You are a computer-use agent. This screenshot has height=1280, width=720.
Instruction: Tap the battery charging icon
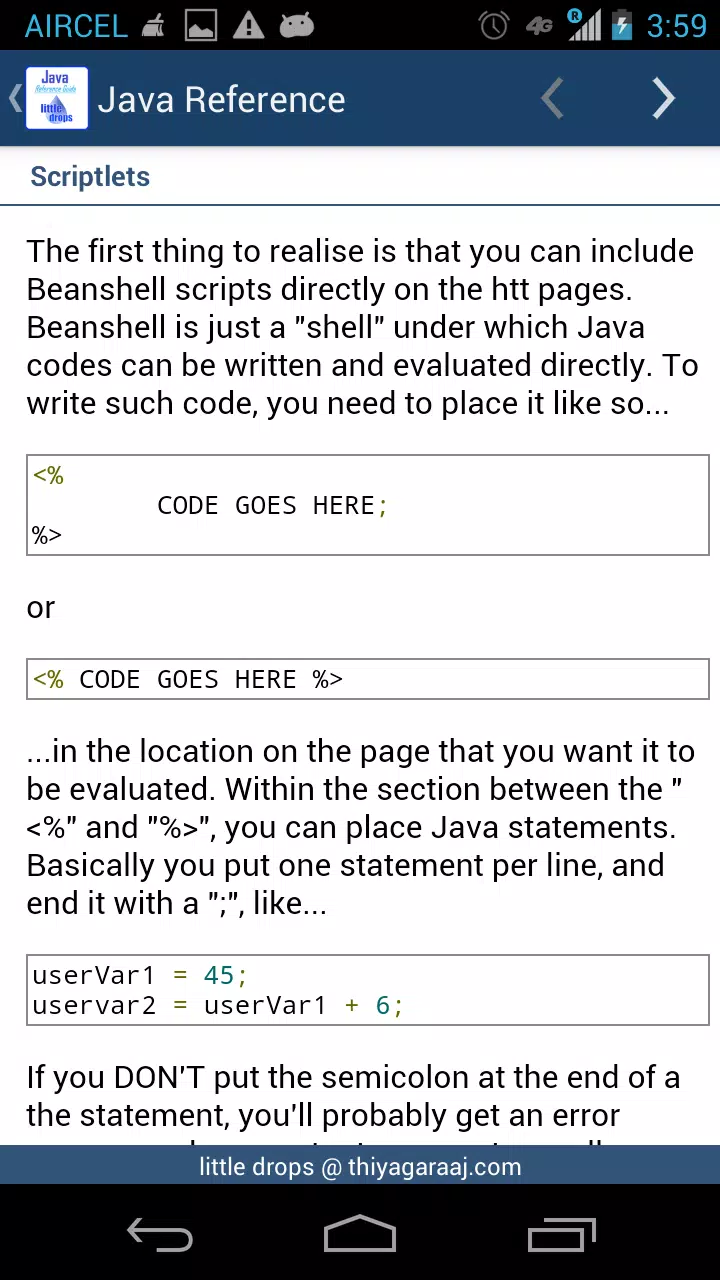[622, 25]
